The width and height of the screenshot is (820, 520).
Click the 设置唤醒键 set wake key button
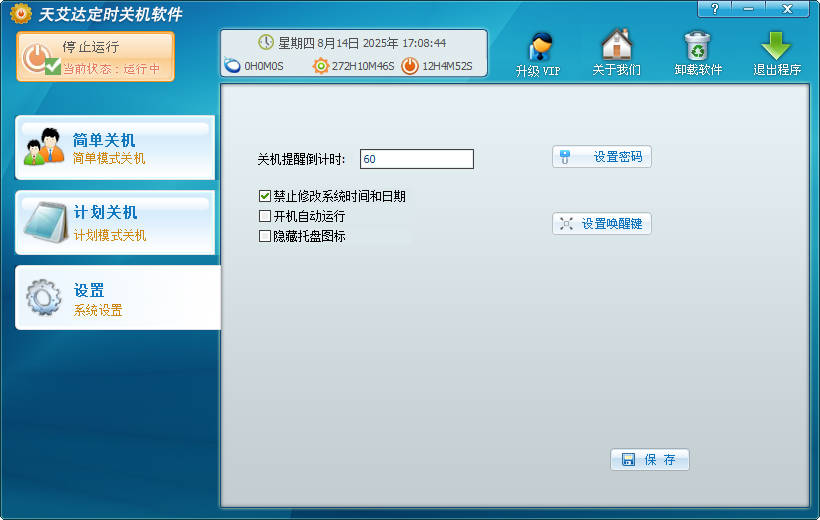[x=602, y=223]
